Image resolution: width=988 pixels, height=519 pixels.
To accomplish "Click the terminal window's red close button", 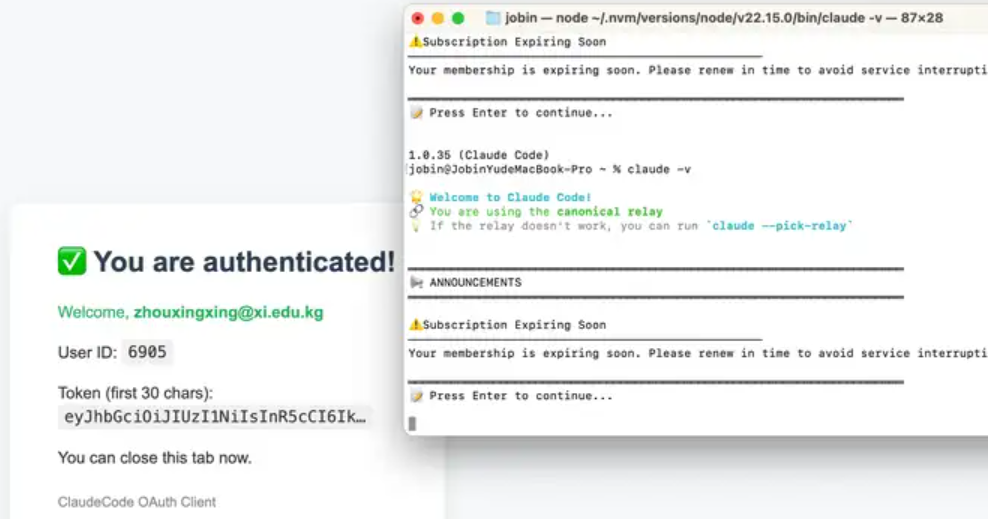I will click(x=417, y=18).
